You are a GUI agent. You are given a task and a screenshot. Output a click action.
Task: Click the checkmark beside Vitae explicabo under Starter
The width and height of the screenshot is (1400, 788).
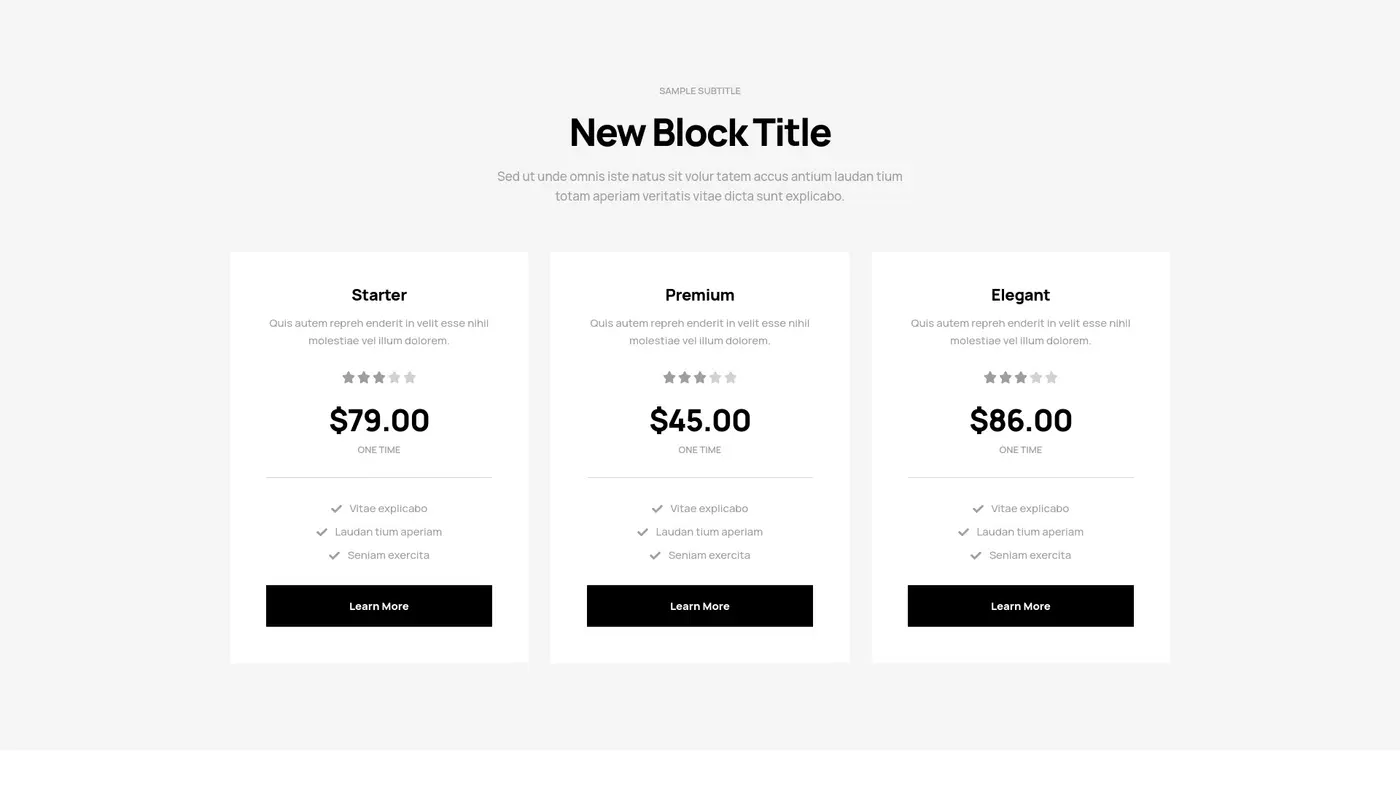click(334, 508)
